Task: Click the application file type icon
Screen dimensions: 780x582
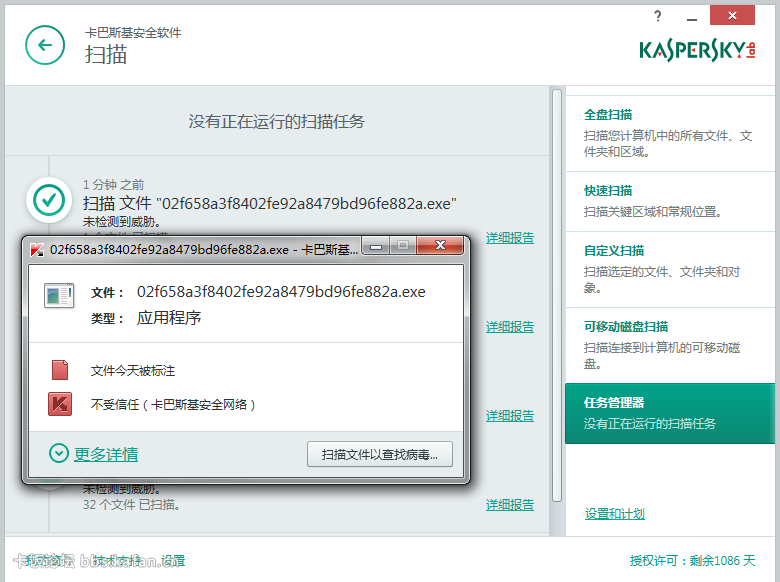Action: (x=59, y=295)
